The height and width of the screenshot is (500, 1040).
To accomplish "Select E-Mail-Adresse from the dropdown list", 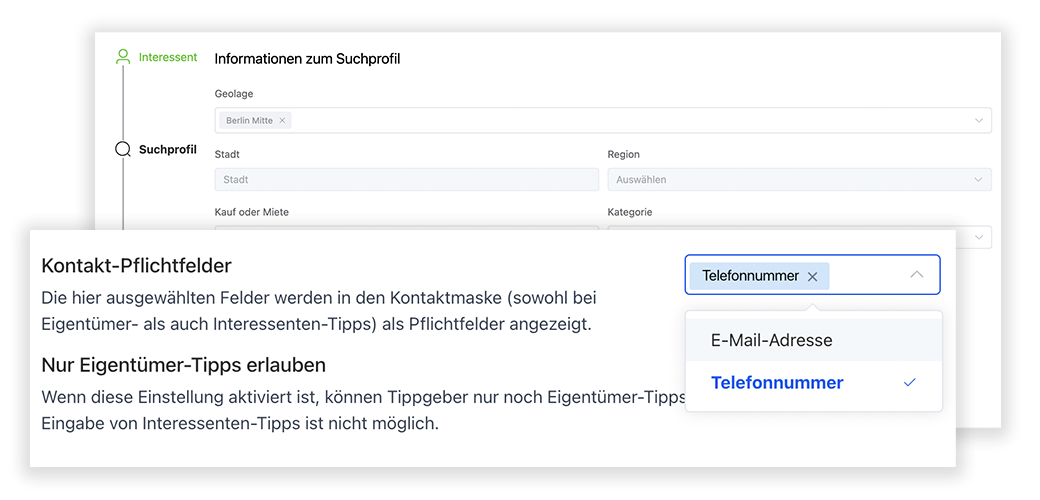I will coord(813,340).
